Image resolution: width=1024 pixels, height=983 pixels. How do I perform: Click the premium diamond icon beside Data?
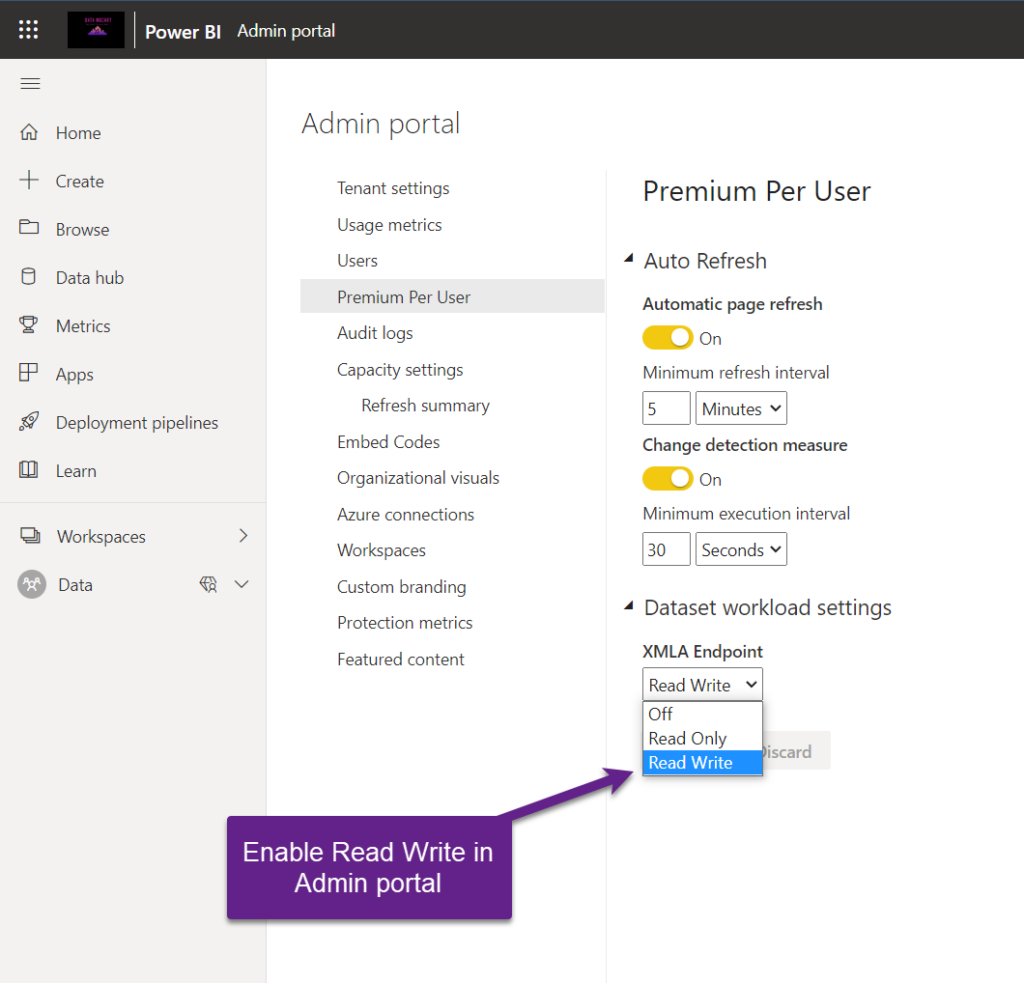point(208,585)
